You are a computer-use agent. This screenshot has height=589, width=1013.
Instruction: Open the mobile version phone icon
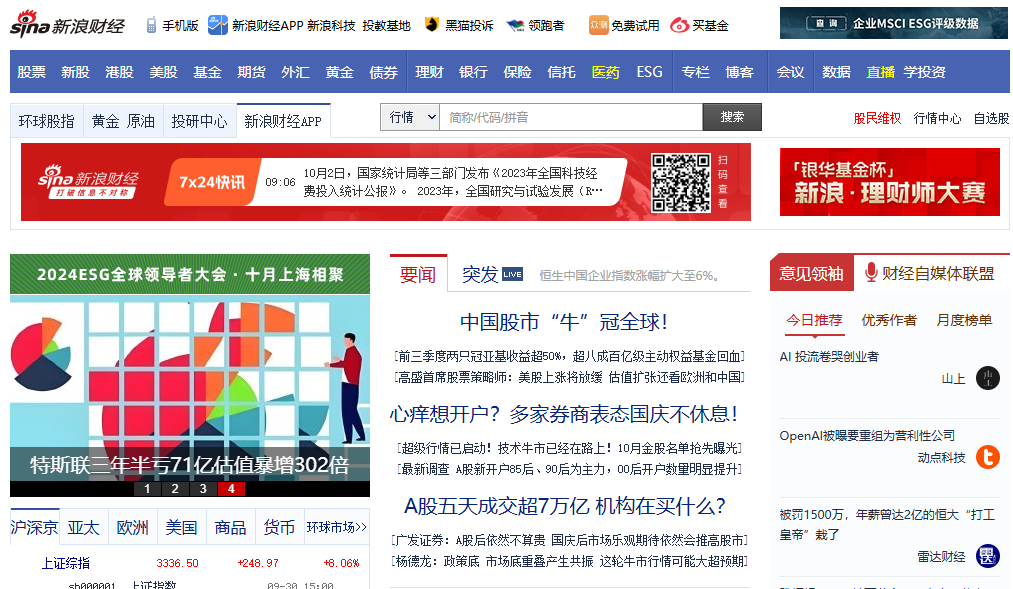151,25
